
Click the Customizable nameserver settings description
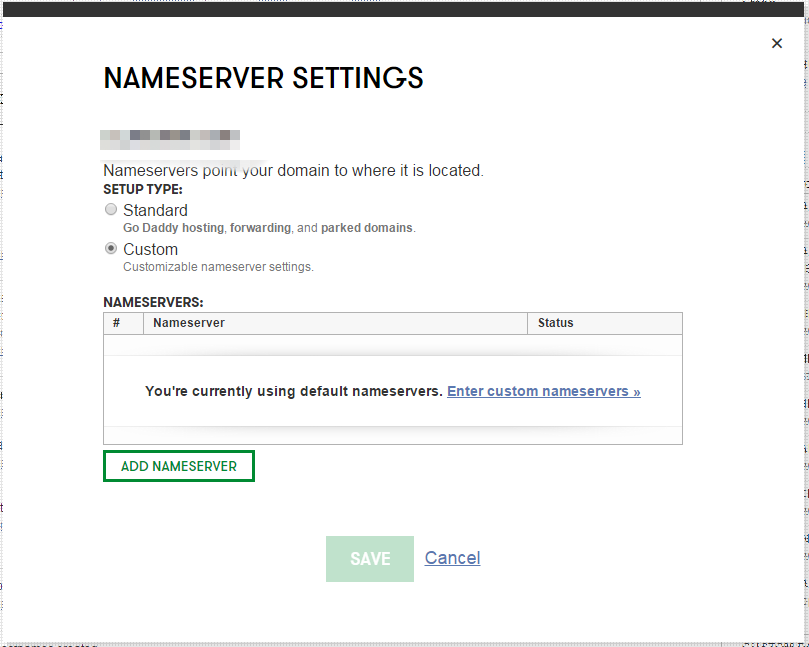click(218, 267)
